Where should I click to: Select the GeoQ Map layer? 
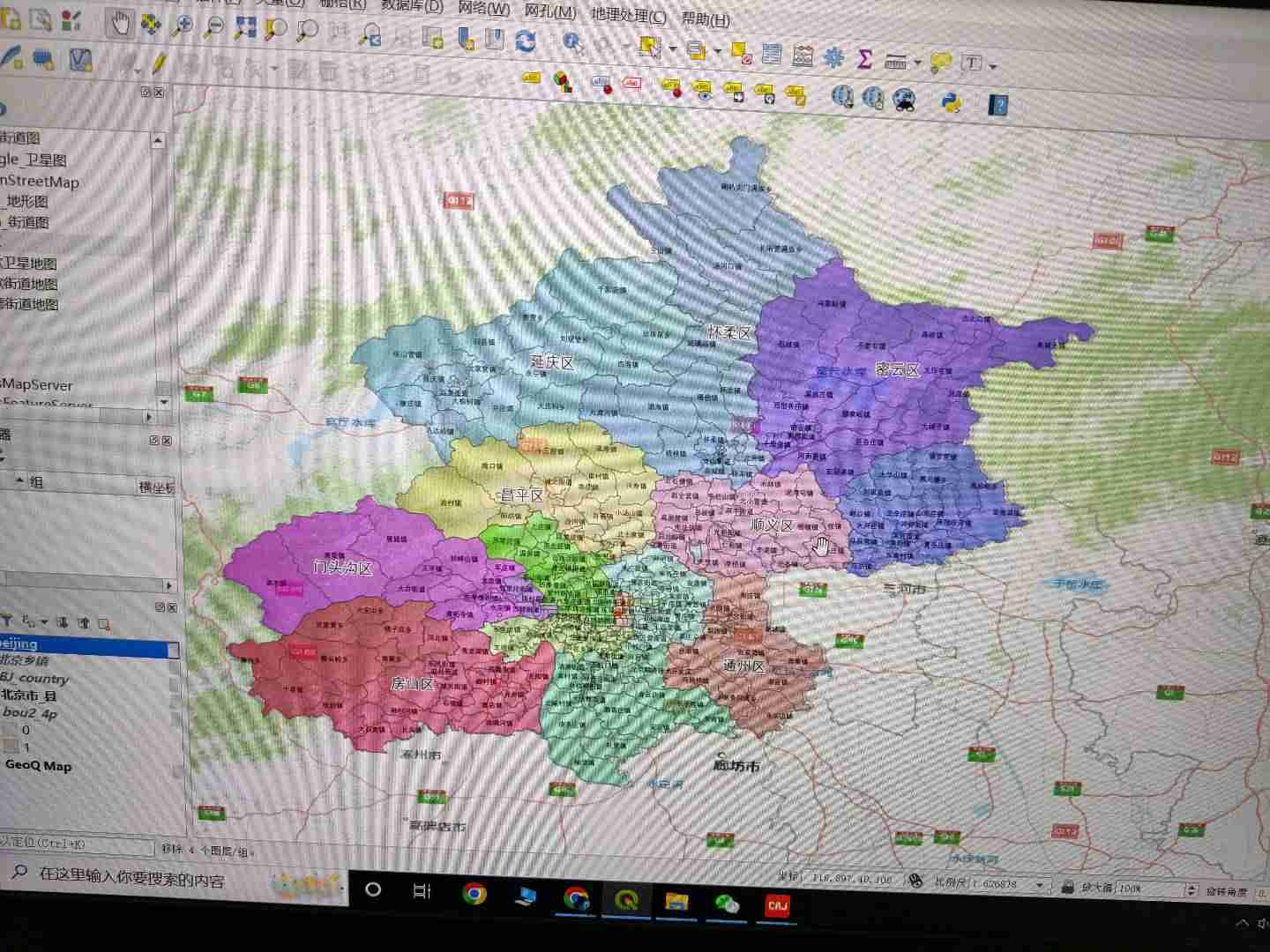coord(39,765)
